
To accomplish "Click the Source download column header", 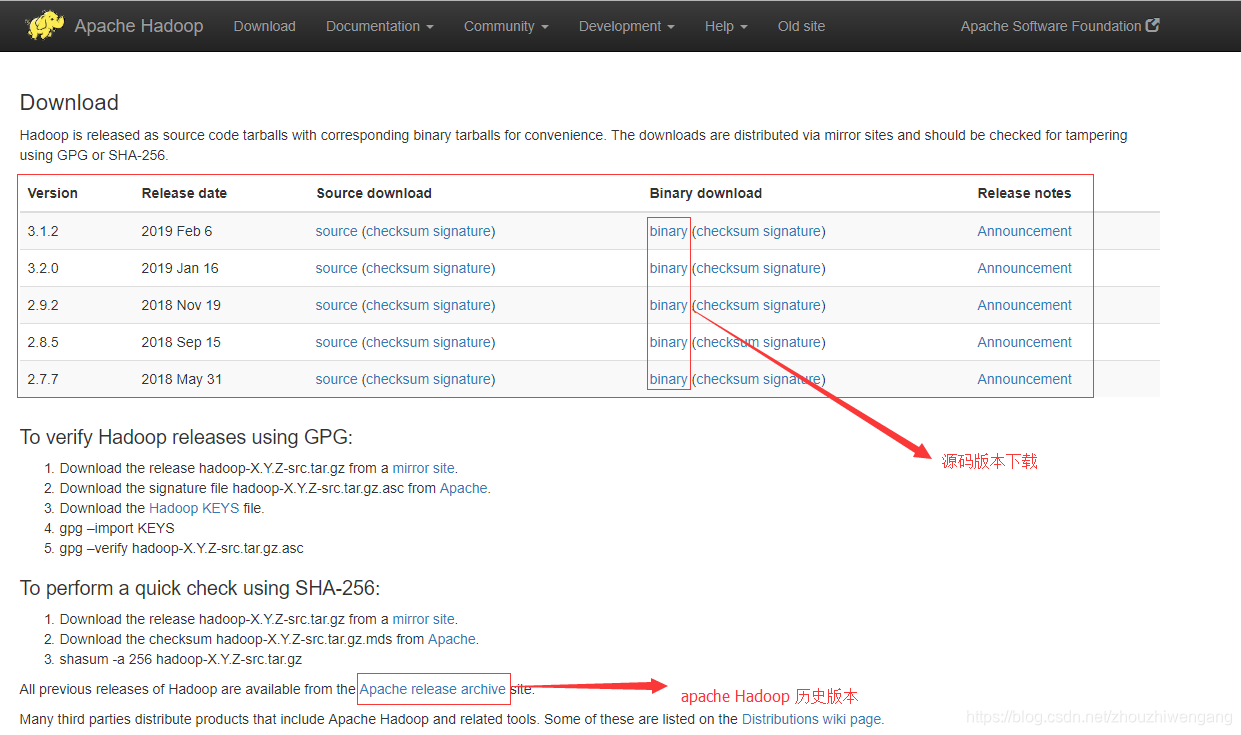I will 374,193.
